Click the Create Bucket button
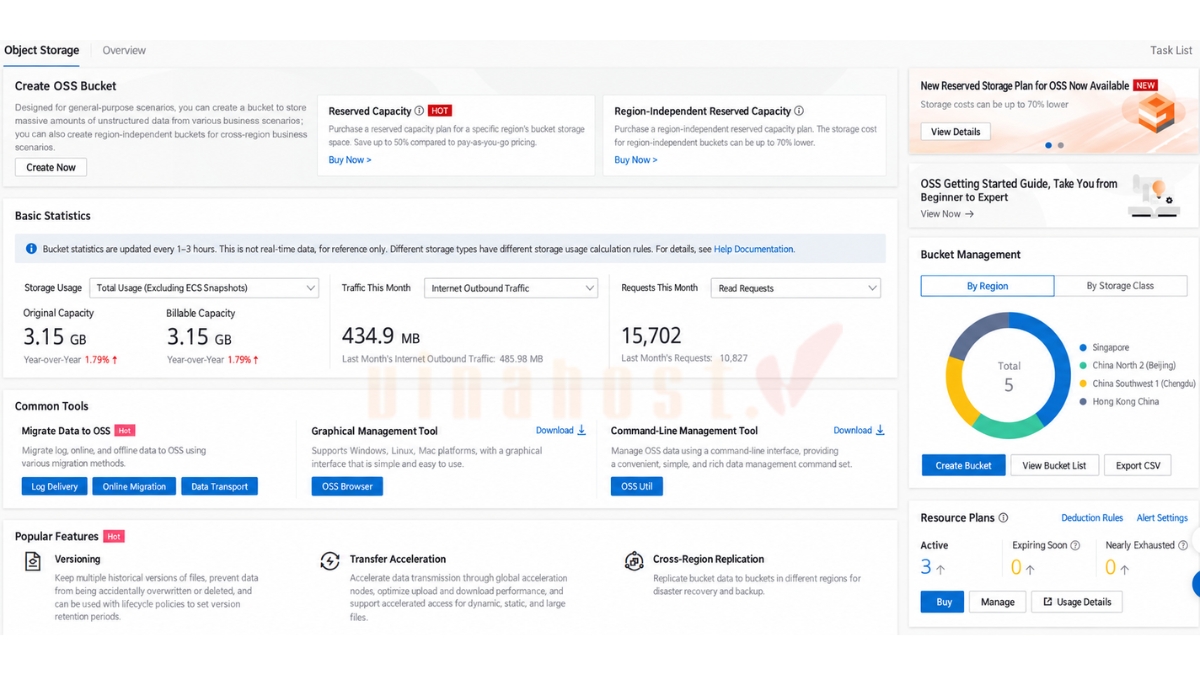 [964, 465]
